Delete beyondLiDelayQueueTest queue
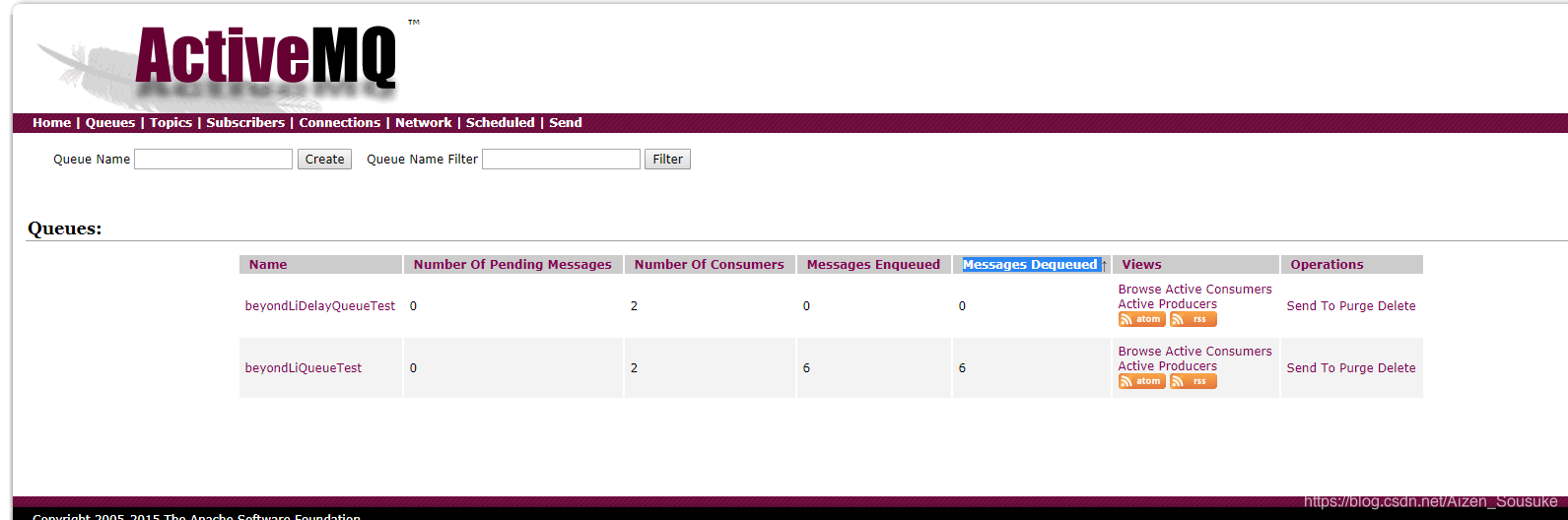This screenshot has width=1568, height=520. [x=1397, y=306]
